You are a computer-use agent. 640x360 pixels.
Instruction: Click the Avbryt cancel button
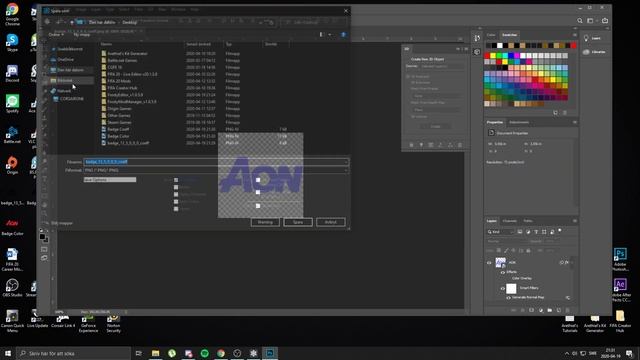click(331, 222)
